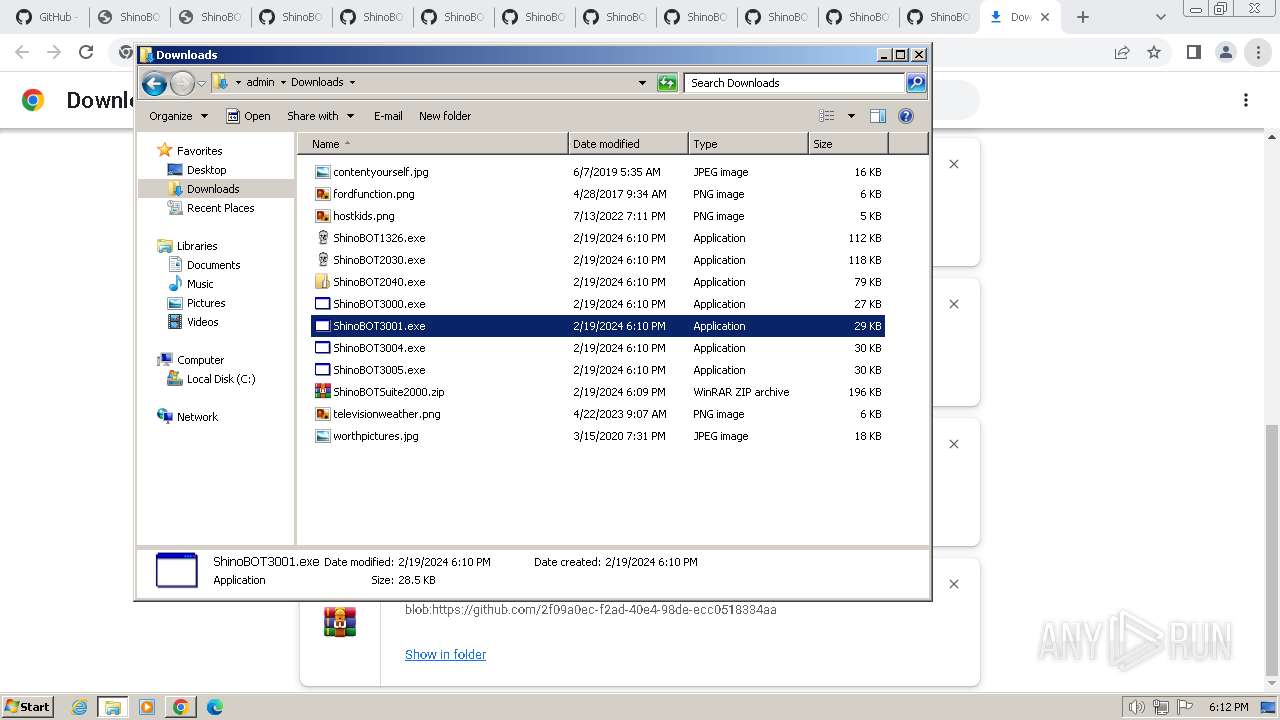Select Local Disk (C:) drive
1280x720 pixels.
point(220,379)
